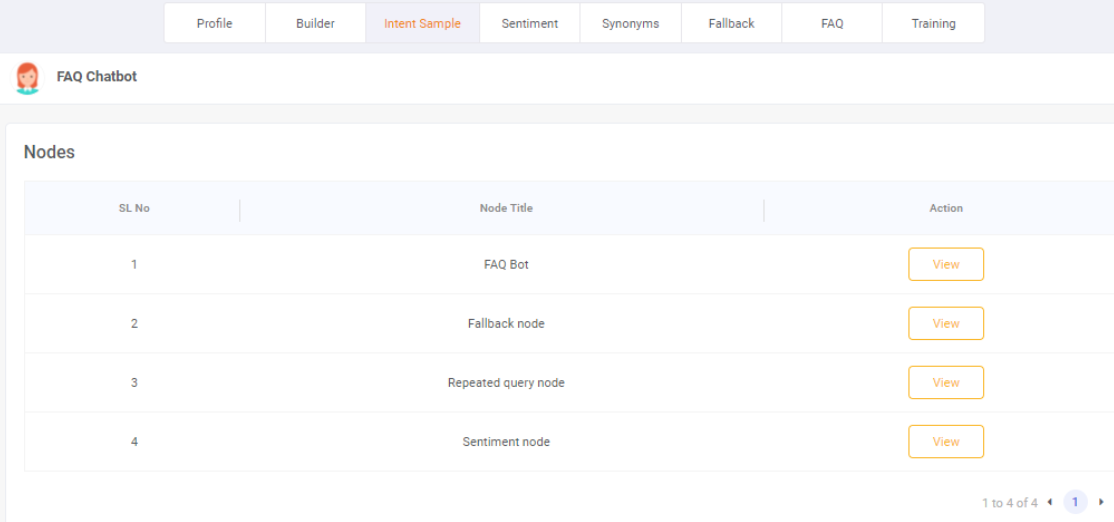This screenshot has width=1114, height=522.
Task: Click SL No cell 1
Action: coord(134,264)
